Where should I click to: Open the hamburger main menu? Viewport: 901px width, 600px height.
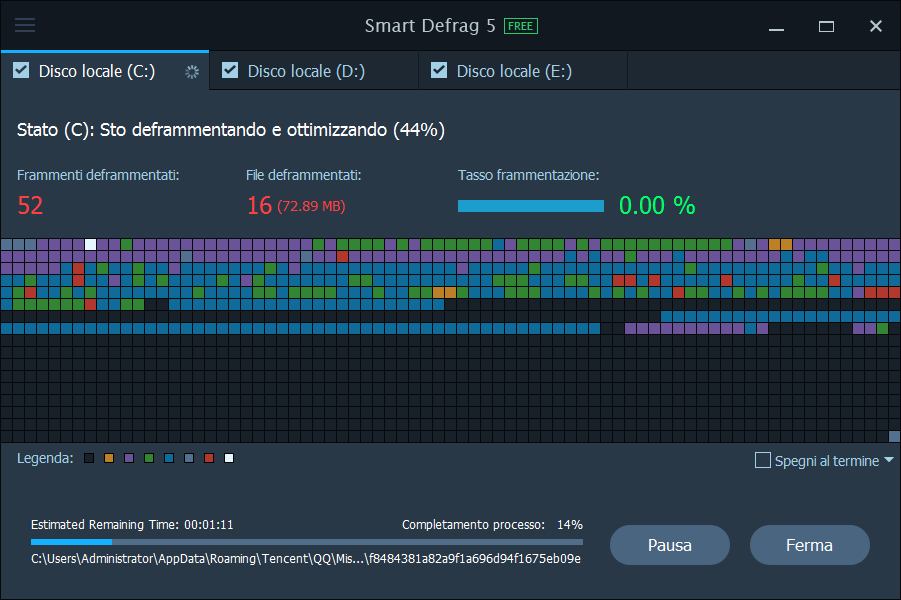tap(25, 26)
